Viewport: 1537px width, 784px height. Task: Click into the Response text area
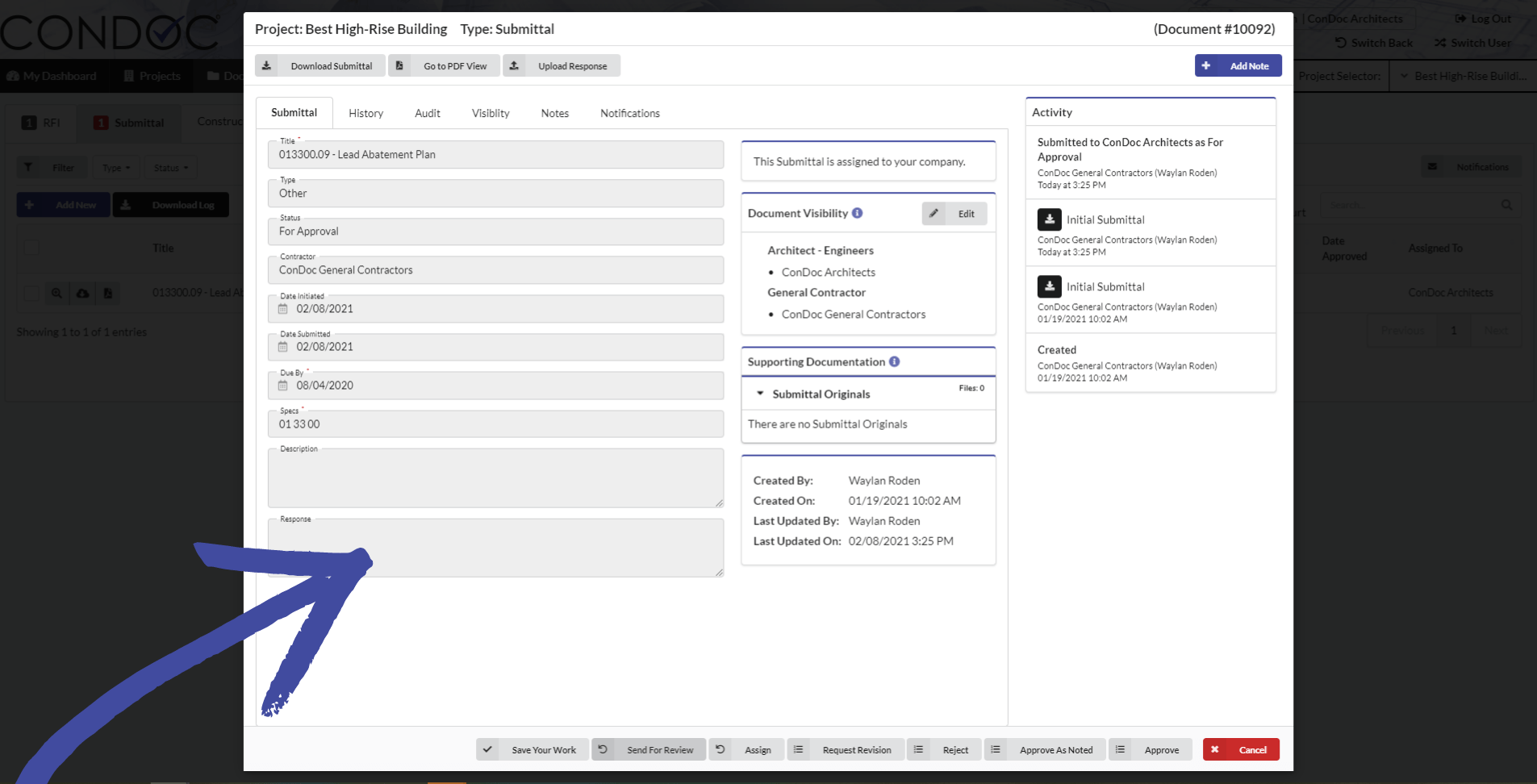[x=495, y=548]
